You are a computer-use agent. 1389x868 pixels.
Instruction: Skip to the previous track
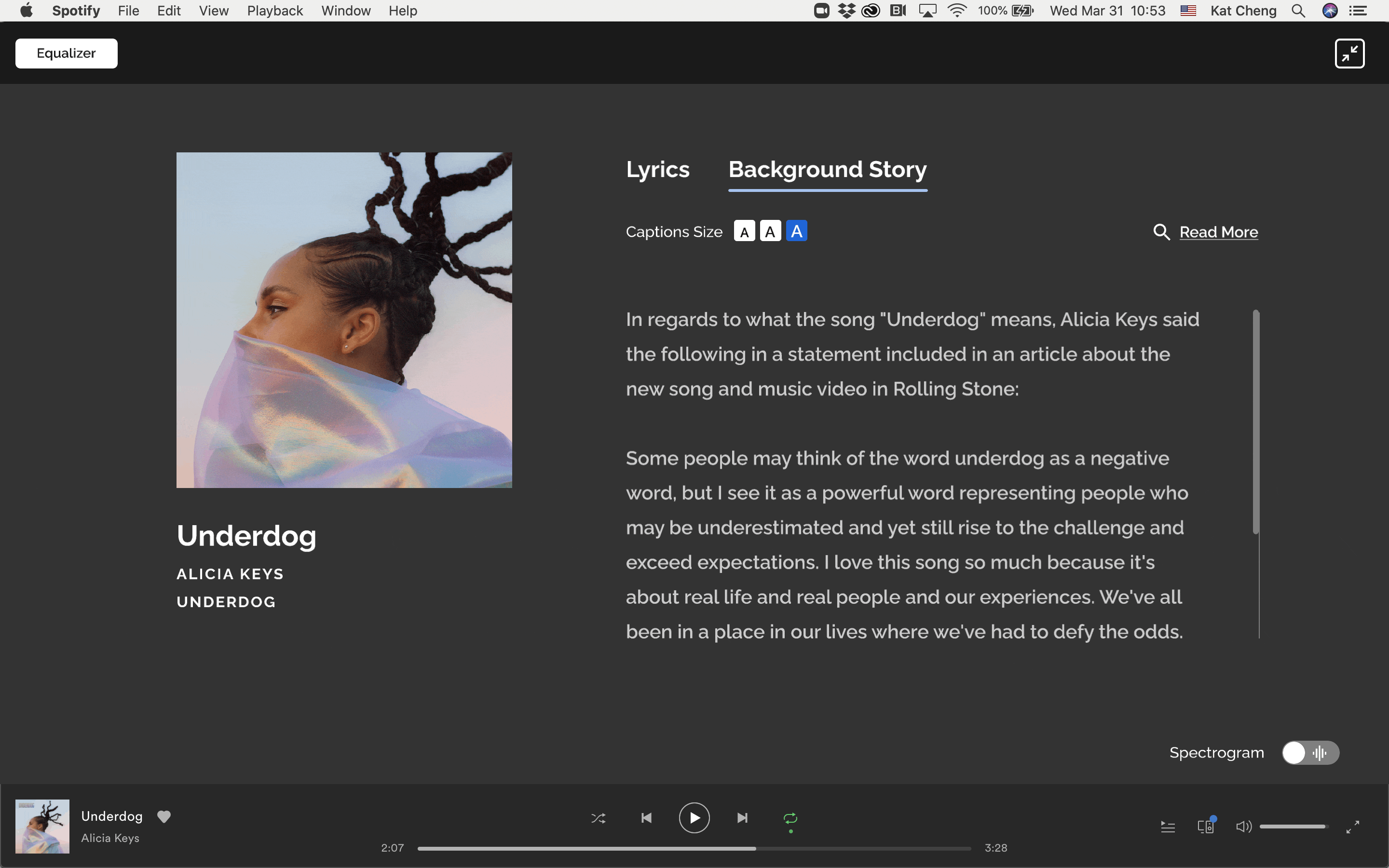tap(646, 817)
